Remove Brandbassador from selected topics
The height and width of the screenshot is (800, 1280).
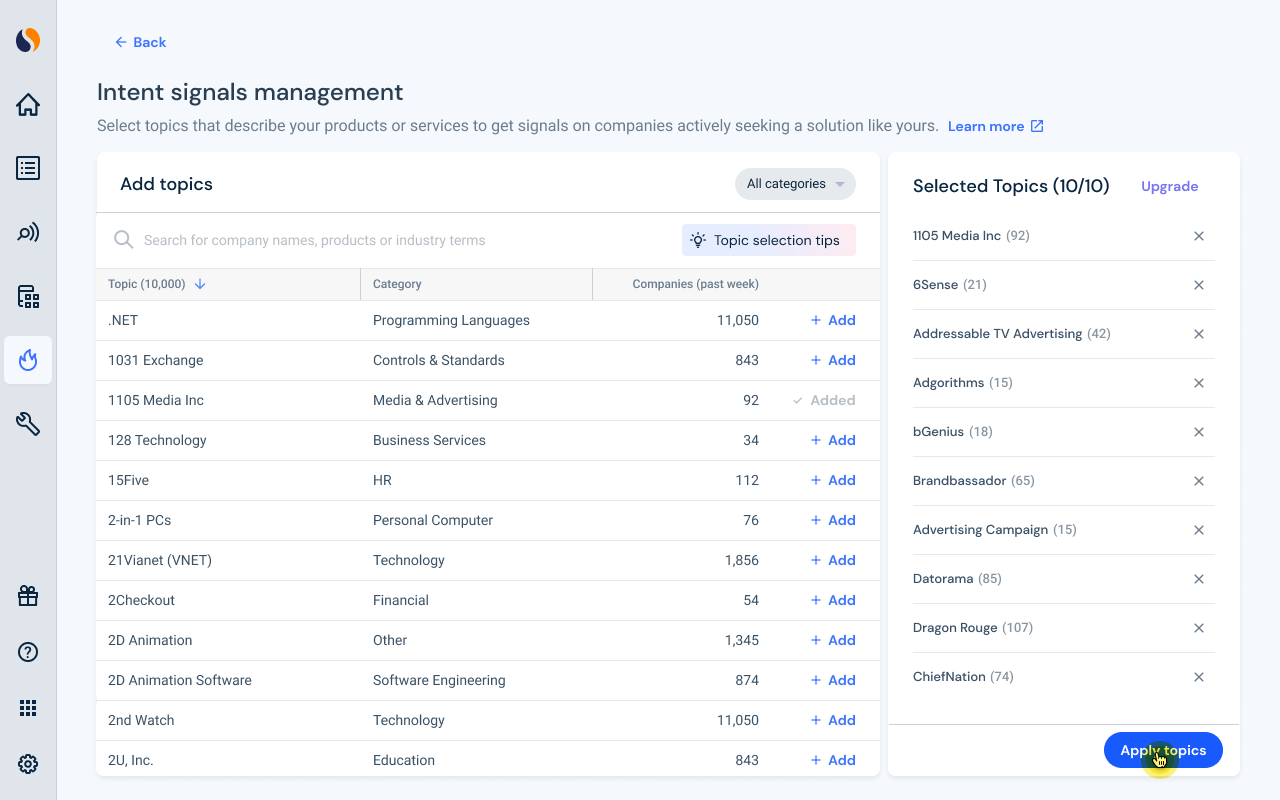tap(1199, 481)
